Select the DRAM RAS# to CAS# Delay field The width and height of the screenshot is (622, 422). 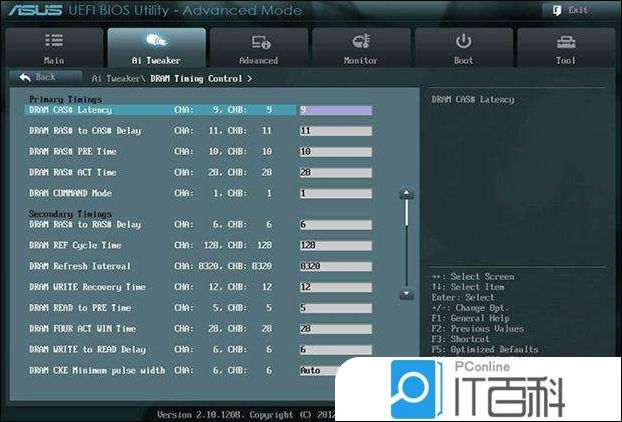coord(336,131)
